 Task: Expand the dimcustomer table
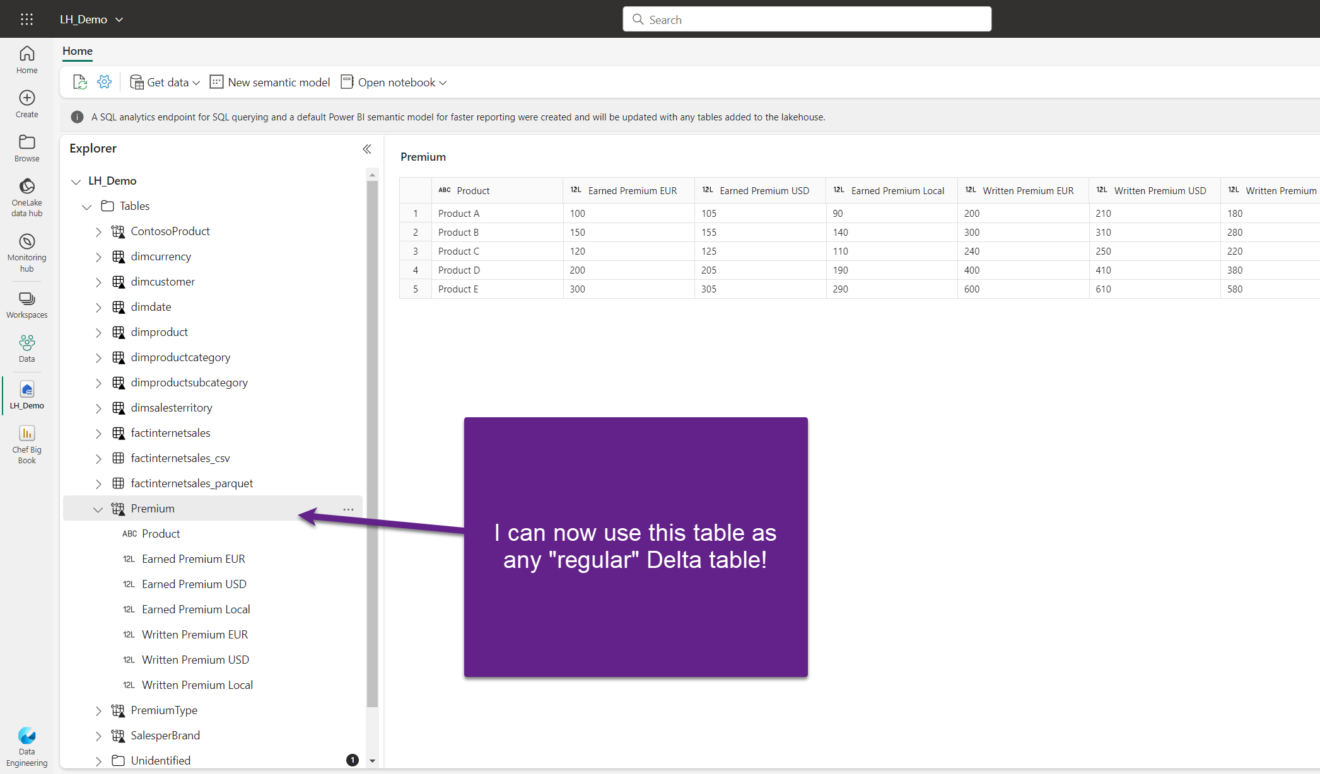pyautogui.click(x=98, y=282)
